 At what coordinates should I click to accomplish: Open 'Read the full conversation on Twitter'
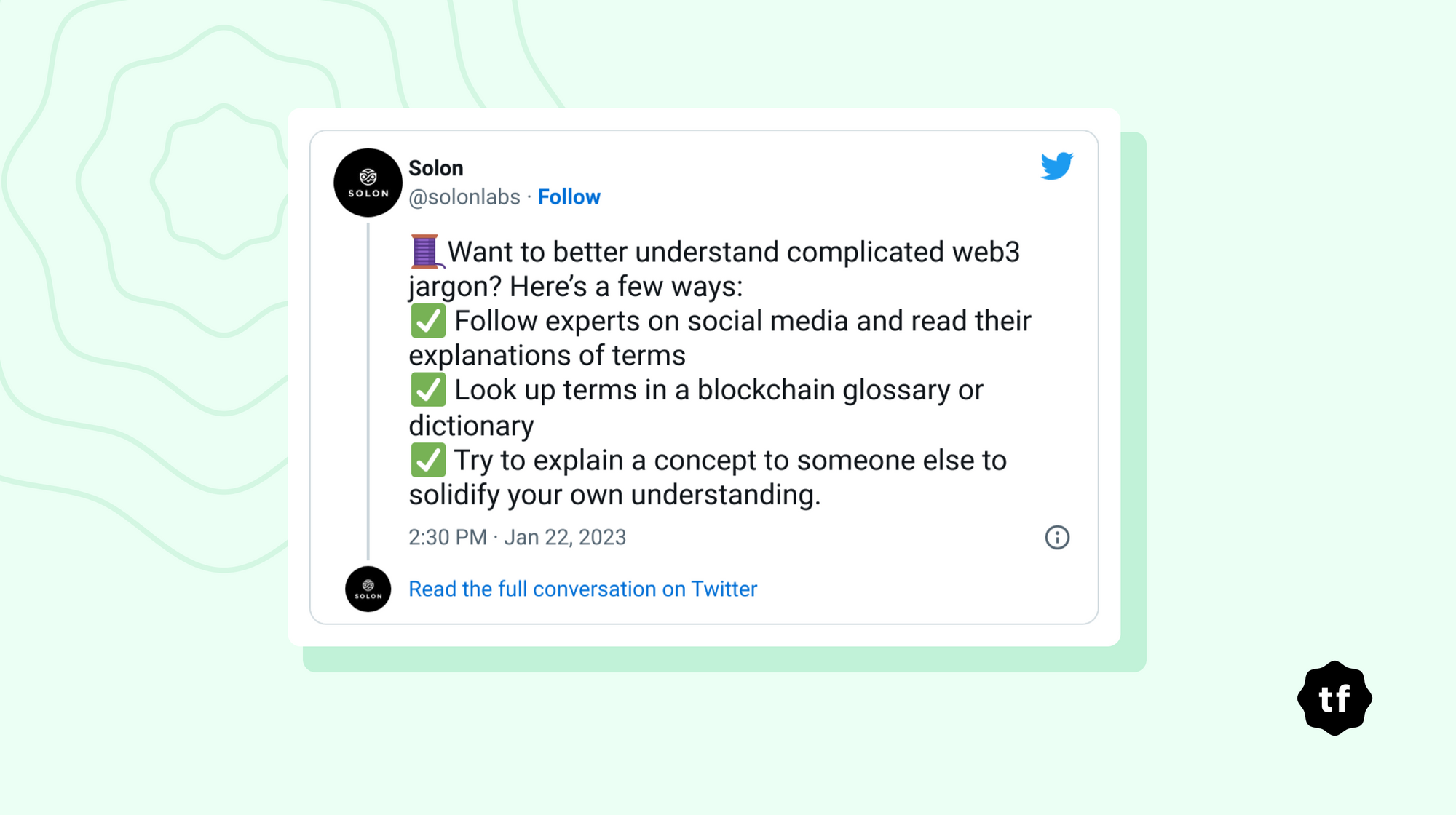[582, 589]
